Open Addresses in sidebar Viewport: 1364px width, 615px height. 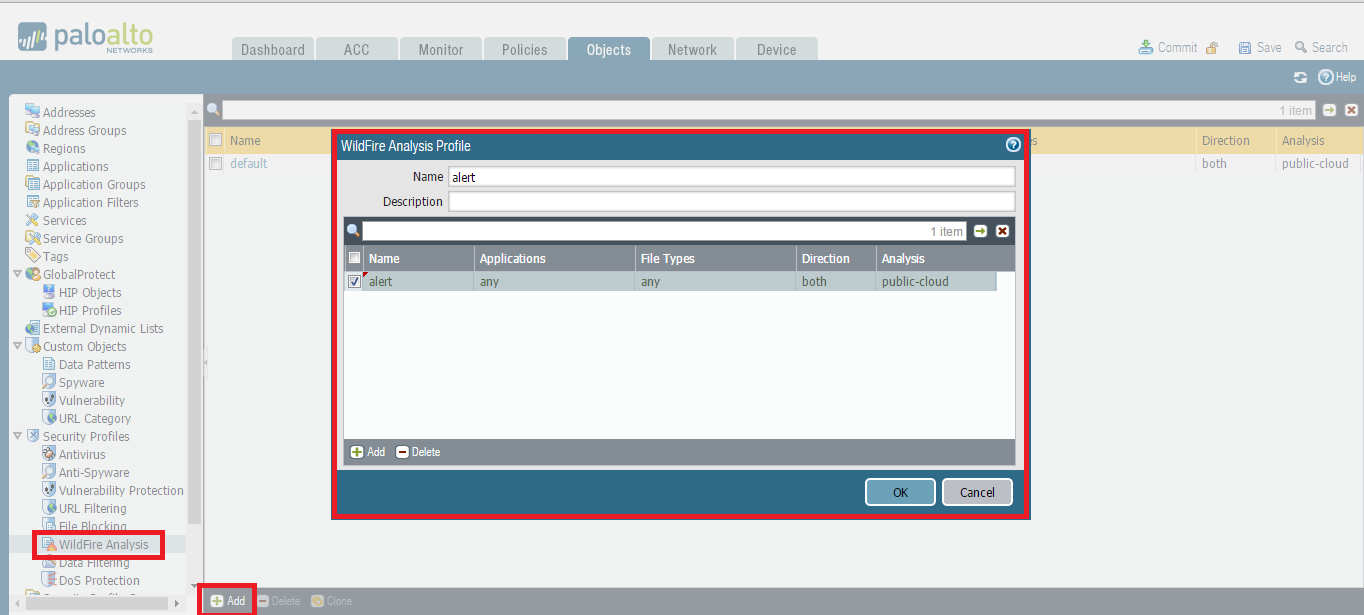click(x=69, y=112)
